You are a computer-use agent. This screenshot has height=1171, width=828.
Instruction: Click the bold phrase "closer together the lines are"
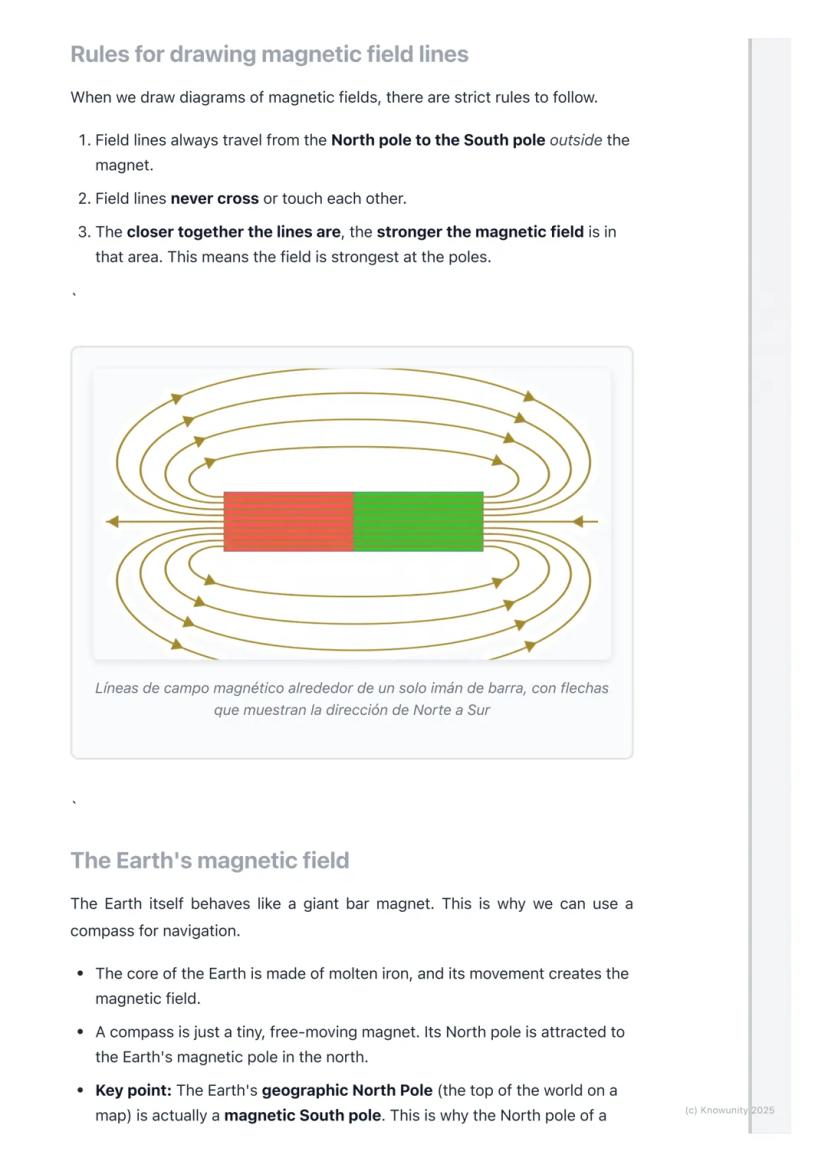pyautogui.click(x=233, y=232)
